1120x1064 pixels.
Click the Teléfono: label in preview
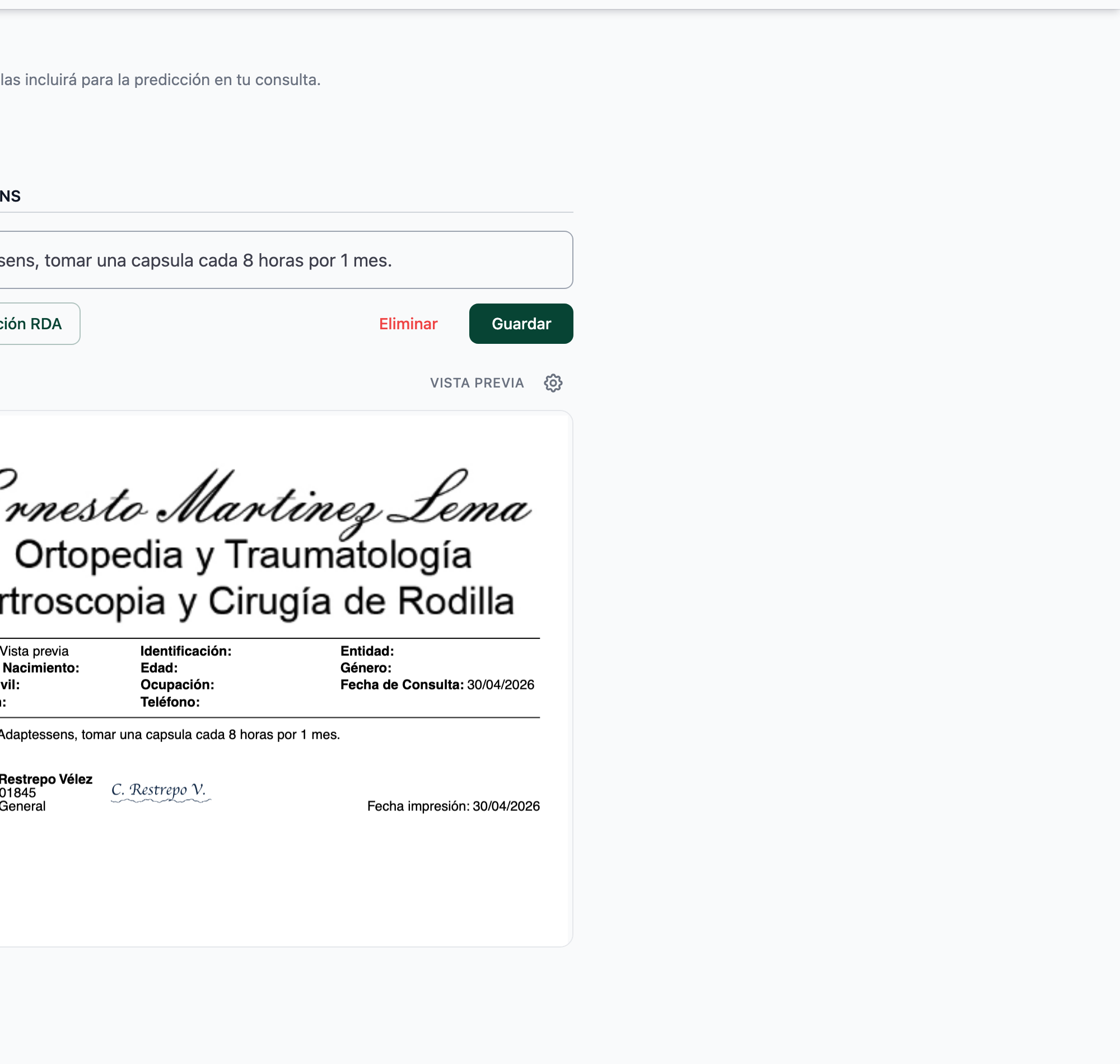(x=170, y=702)
